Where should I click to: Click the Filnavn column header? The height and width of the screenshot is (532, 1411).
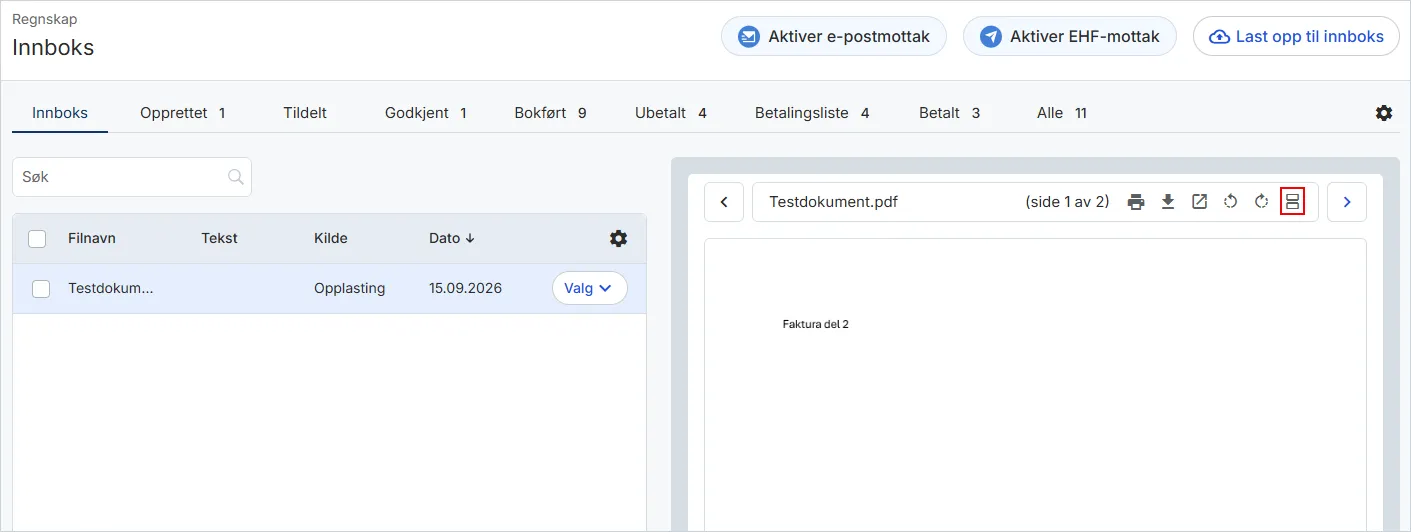click(x=92, y=238)
